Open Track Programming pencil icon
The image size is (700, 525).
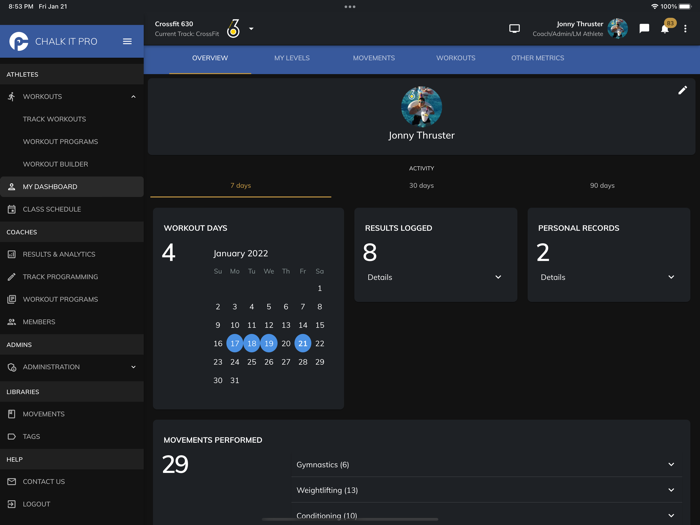12,277
